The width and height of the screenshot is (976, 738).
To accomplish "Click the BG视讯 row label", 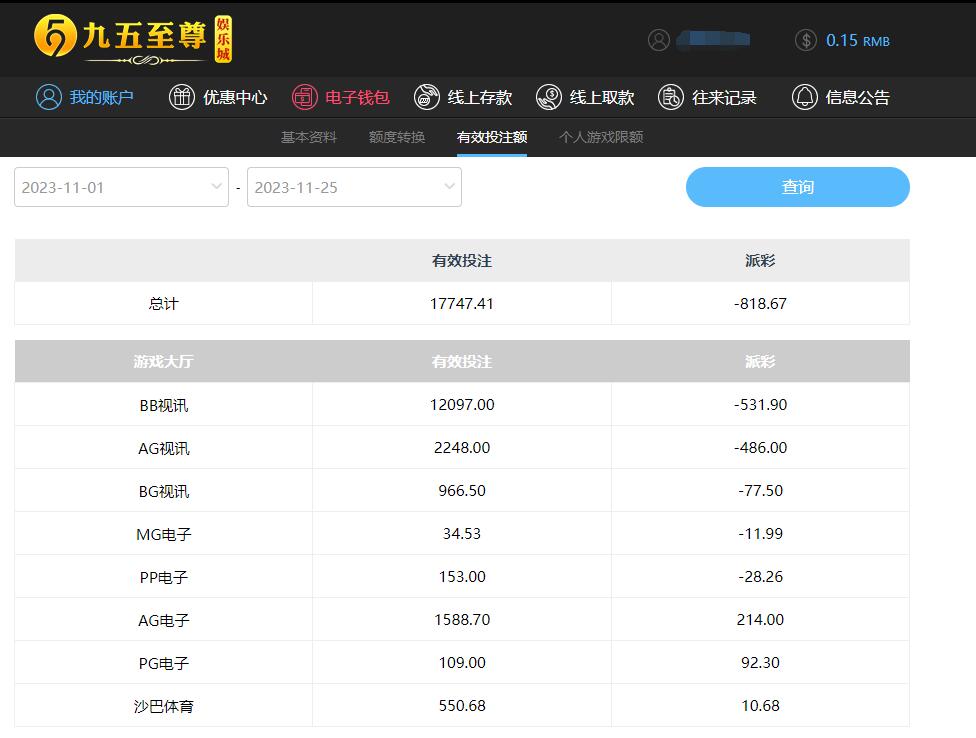I will pyautogui.click(x=164, y=491).
